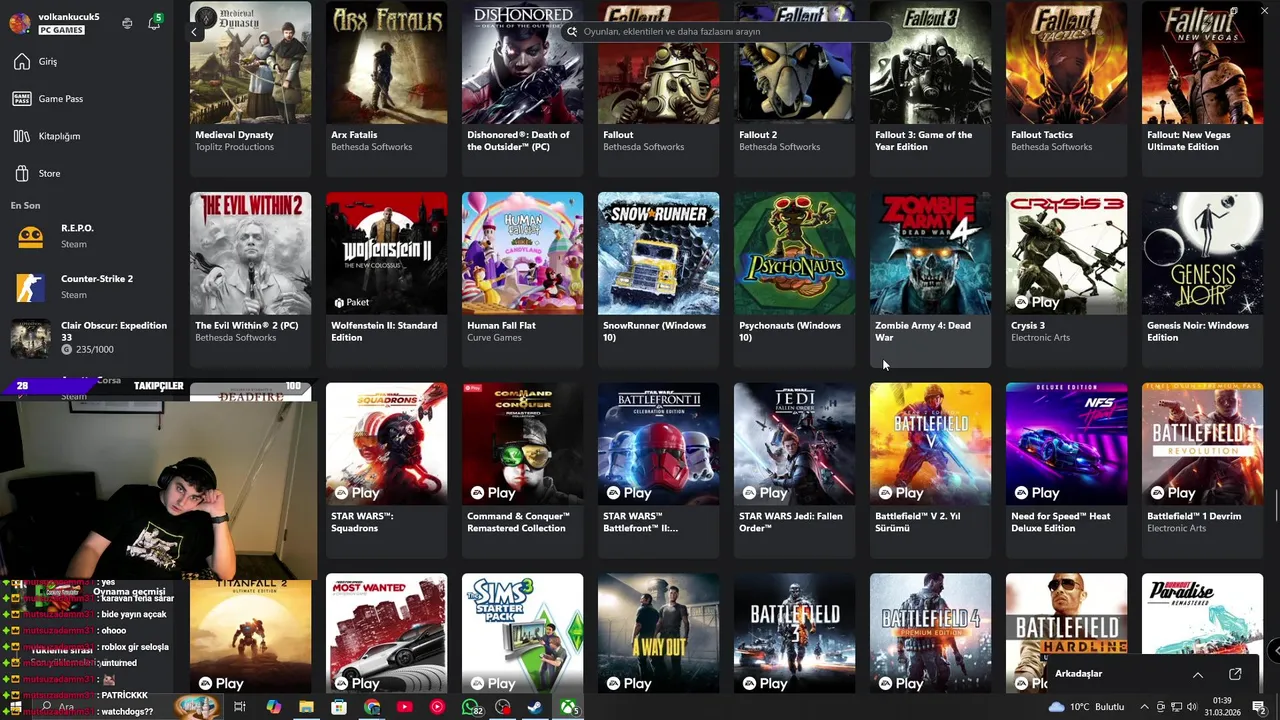This screenshot has height=720, width=1280.
Task: Show hidden system tray icons
Action: tap(1145, 707)
